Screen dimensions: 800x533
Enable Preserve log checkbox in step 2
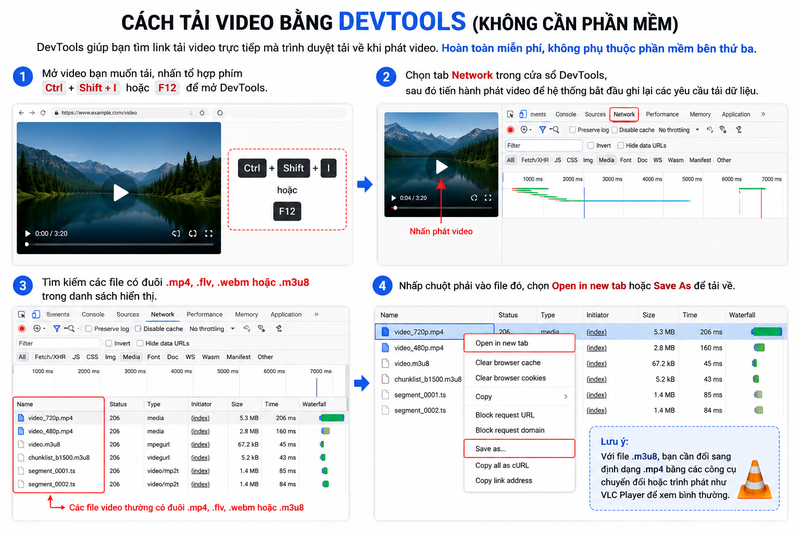click(x=572, y=130)
